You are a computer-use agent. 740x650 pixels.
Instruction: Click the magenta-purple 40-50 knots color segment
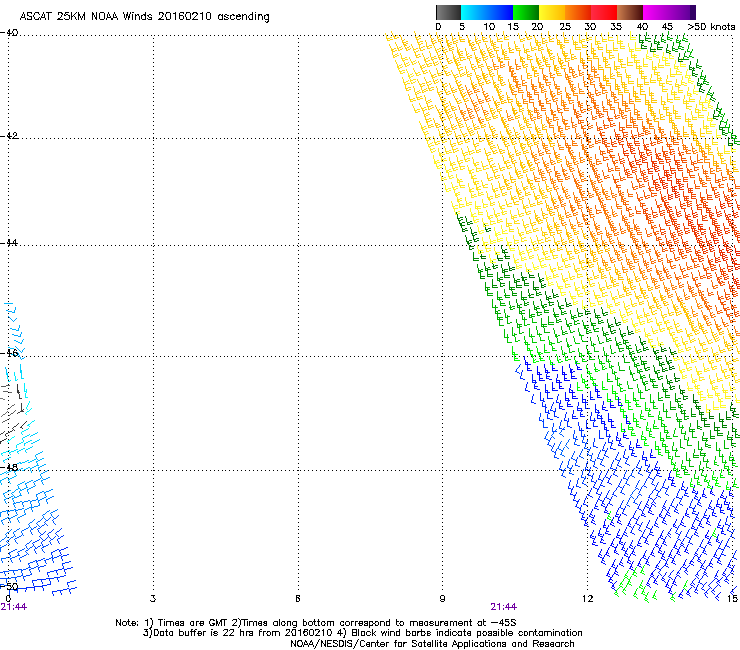pos(669,12)
